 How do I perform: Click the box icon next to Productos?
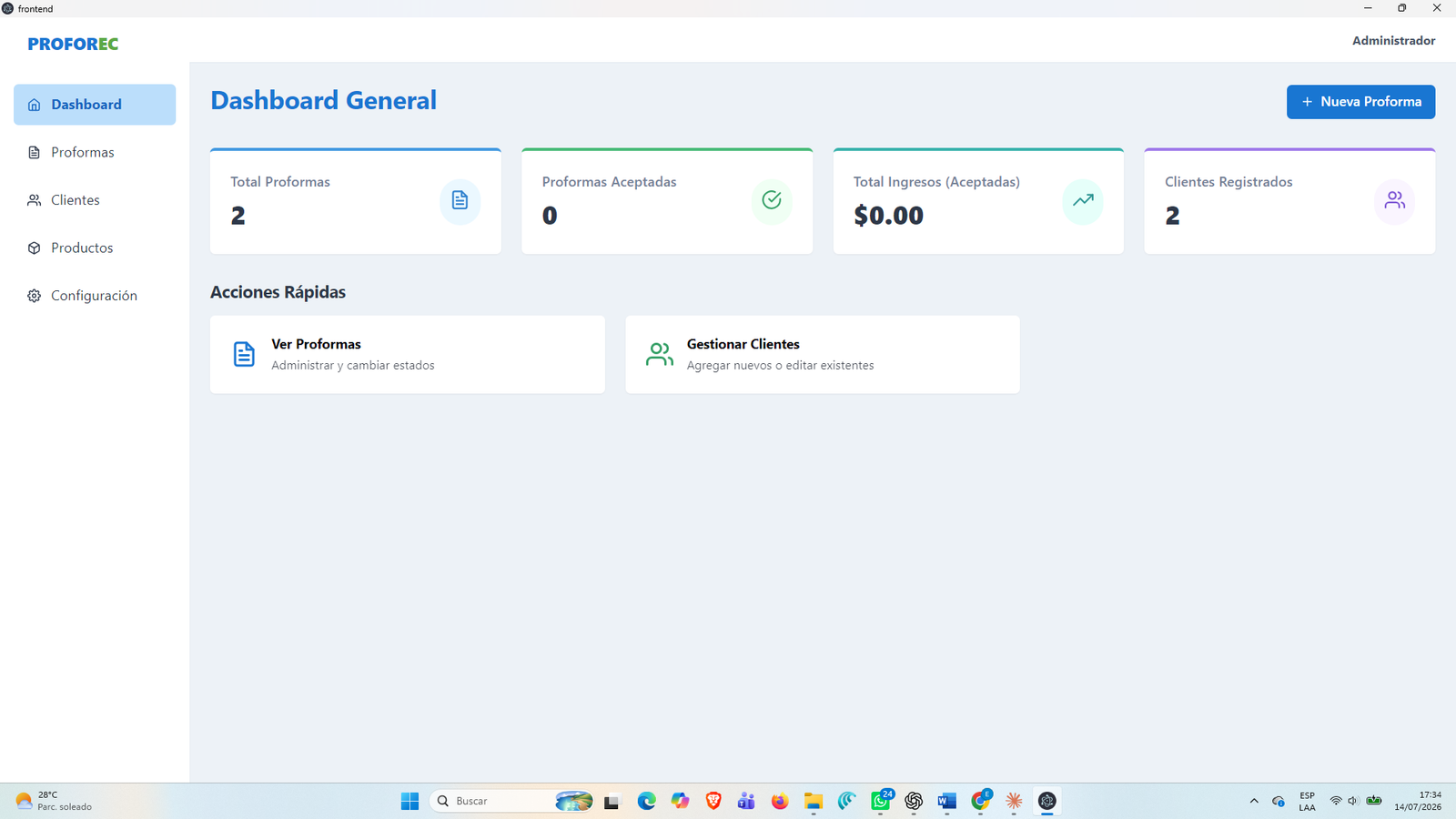[35, 248]
